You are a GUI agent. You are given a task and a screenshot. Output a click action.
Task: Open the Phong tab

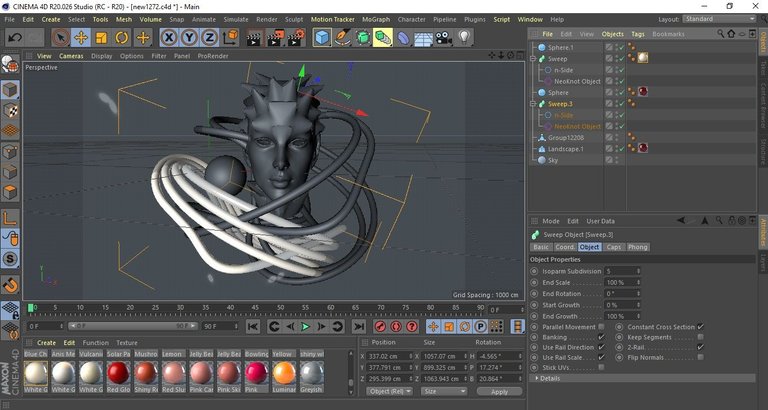click(638, 247)
